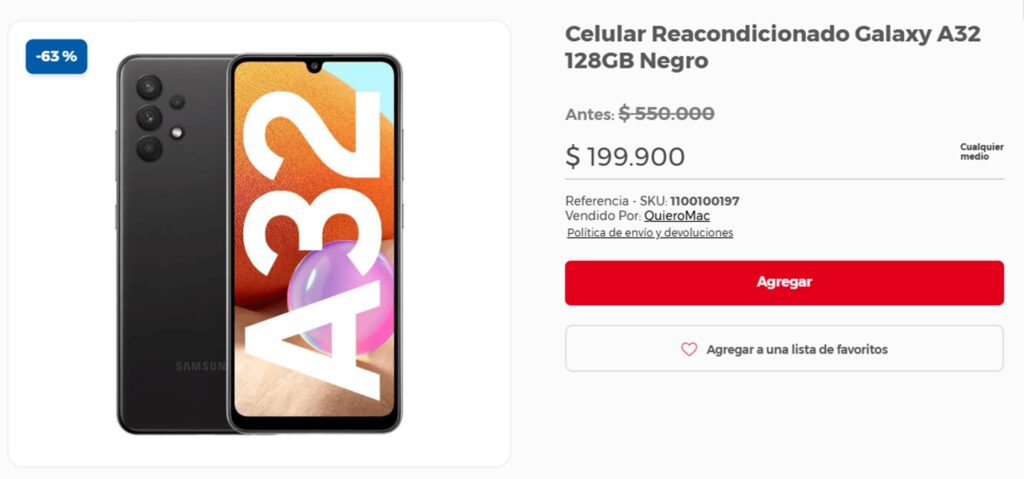Image resolution: width=1024 pixels, height=479 pixels.
Task: Click the current price $ 199.900
Action: (x=625, y=157)
